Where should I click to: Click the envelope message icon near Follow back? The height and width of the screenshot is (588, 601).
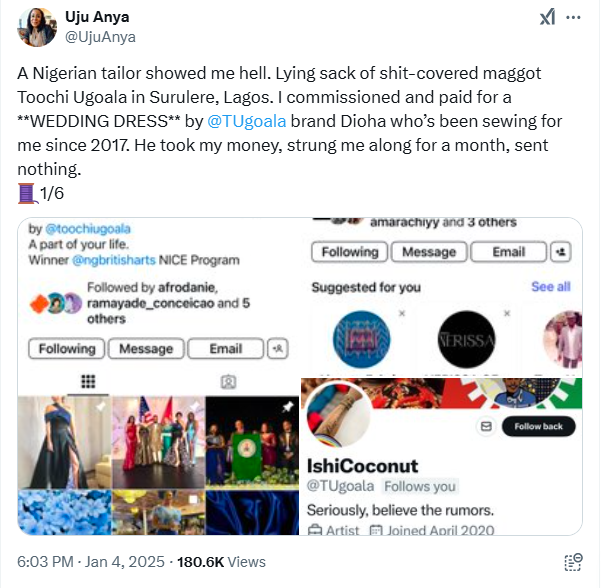tap(485, 426)
